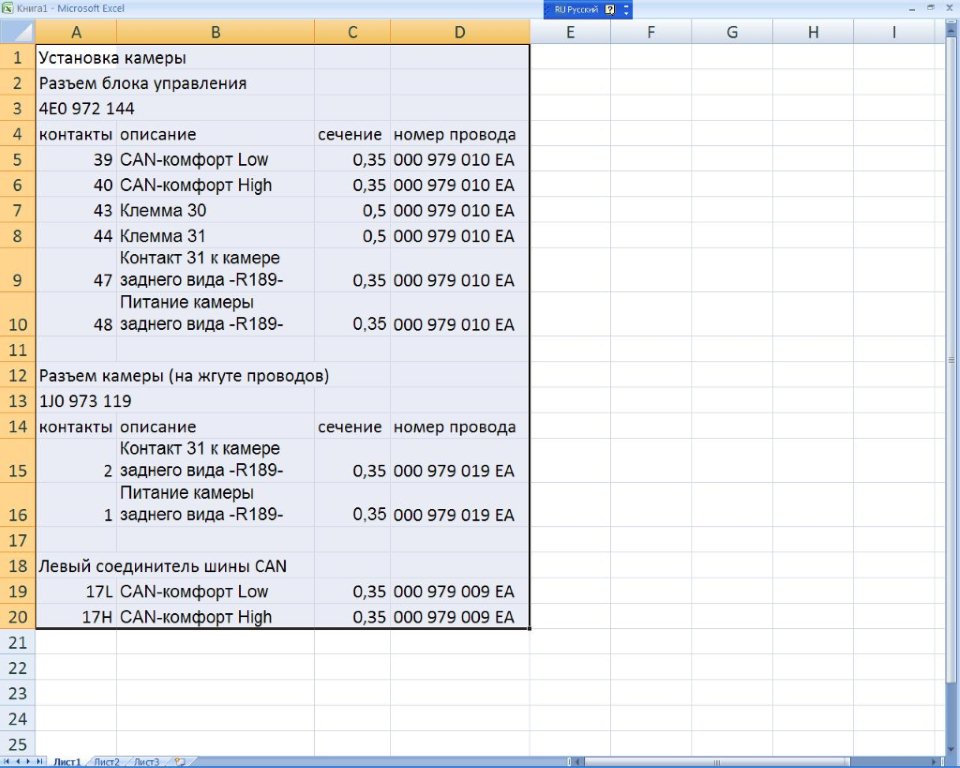Screen dimensions: 960x768
Task: Select the Лист1 sheet tab
Action: coord(67,762)
